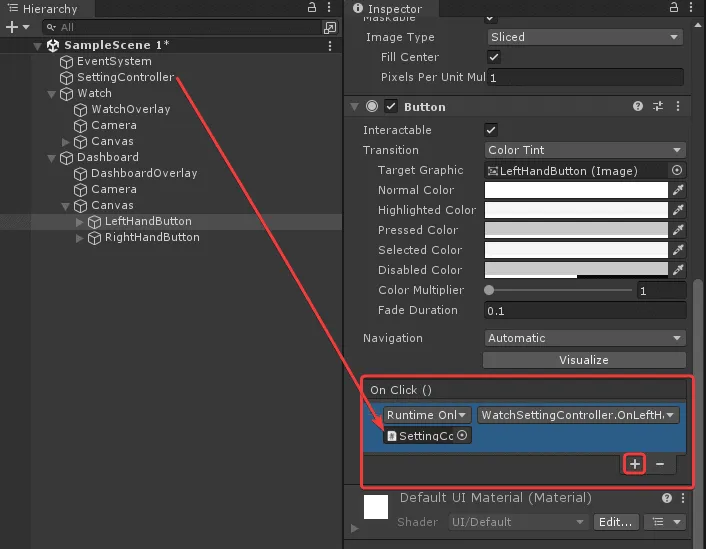Switch to the Hierarchy tab
706x549 pixels.
coord(47,9)
